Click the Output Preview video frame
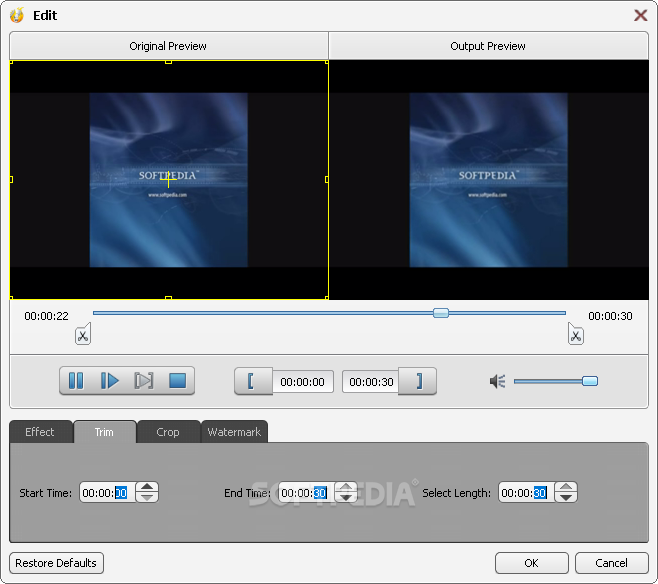The image size is (658, 584). point(488,180)
